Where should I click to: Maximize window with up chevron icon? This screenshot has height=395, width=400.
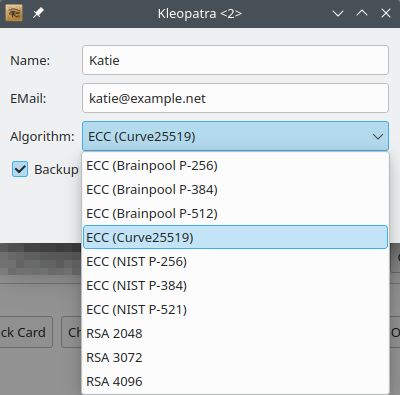pos(362,13)
